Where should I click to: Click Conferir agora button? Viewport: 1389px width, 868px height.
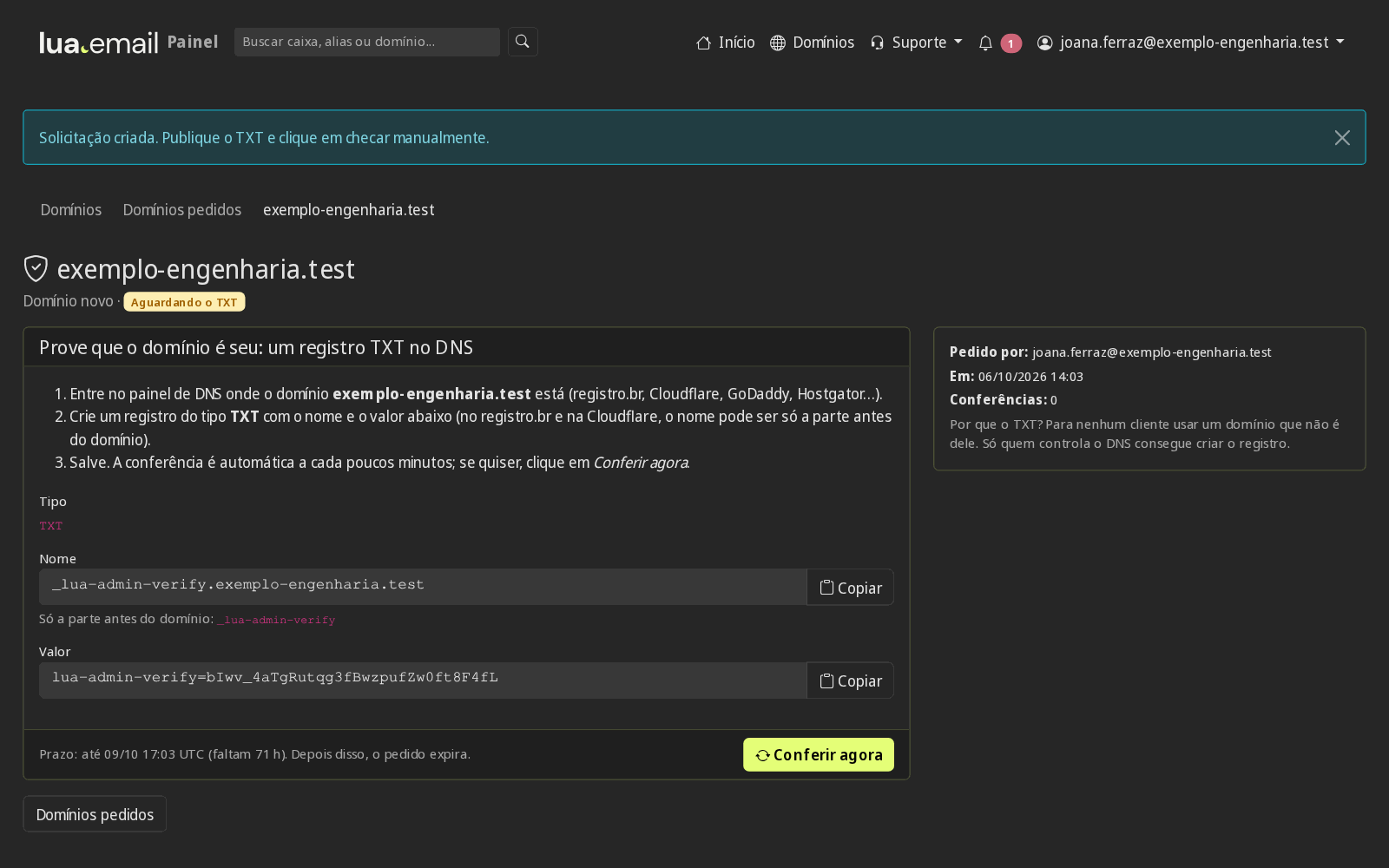click(819, 754)
